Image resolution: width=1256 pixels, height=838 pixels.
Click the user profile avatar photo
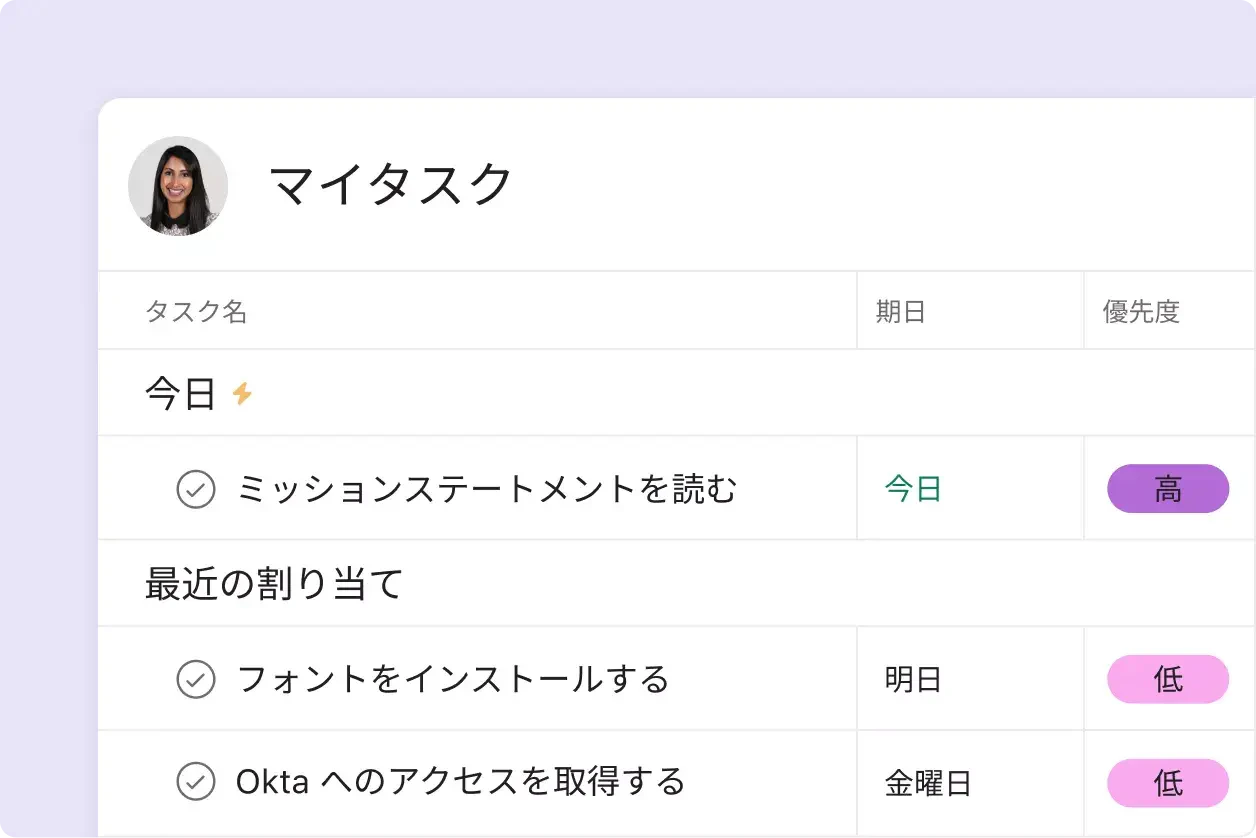tap(178, 186)
